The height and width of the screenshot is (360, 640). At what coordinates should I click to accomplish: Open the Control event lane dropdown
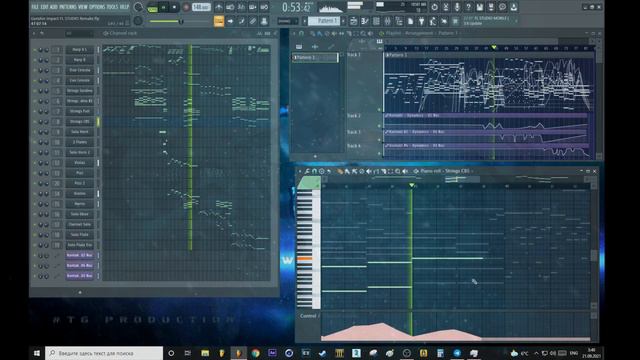coord(310,316)
